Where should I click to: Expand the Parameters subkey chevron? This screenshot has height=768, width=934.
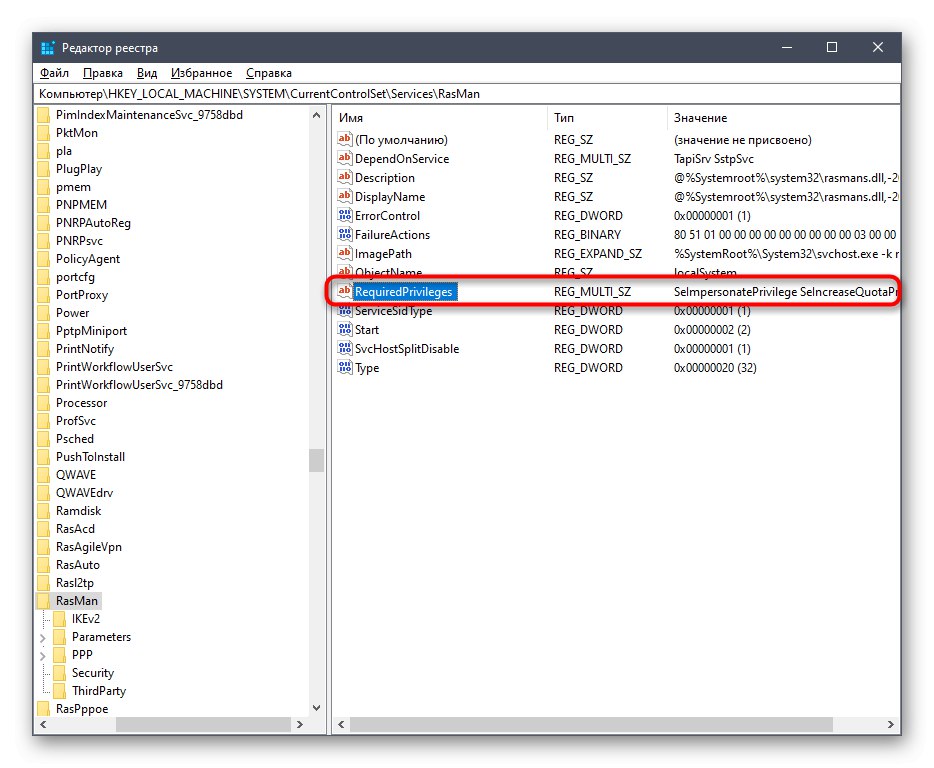[x=43, y=638]
